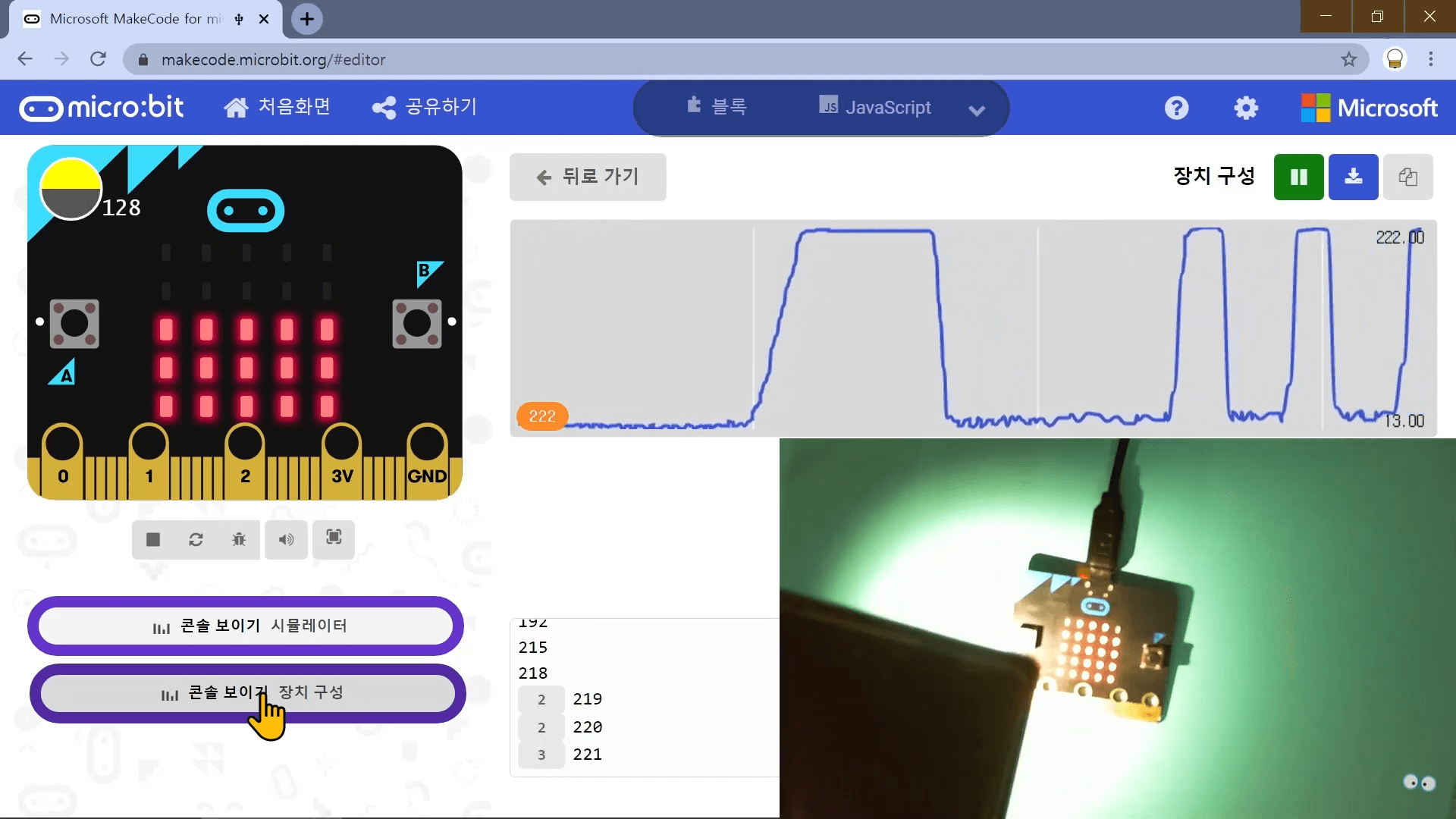Click 콘솔 보이기 시뮬레이터 button
This screenshot has width=1456, height=819.
246,626
